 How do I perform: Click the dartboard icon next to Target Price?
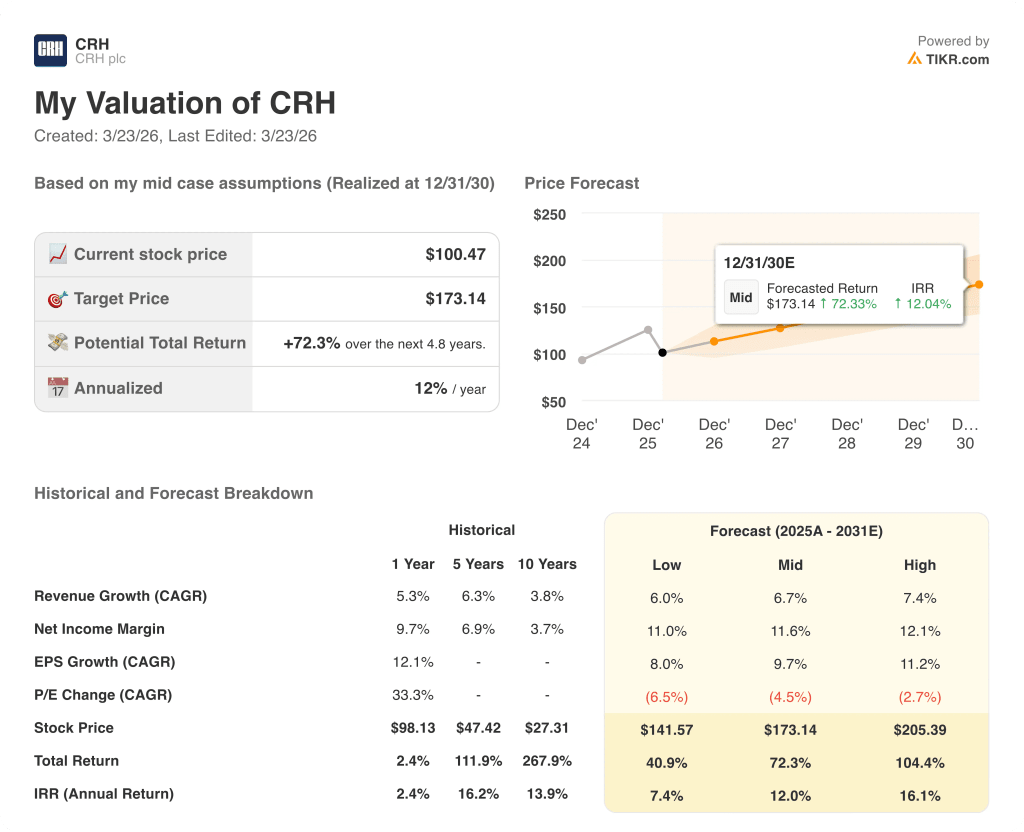55,298
